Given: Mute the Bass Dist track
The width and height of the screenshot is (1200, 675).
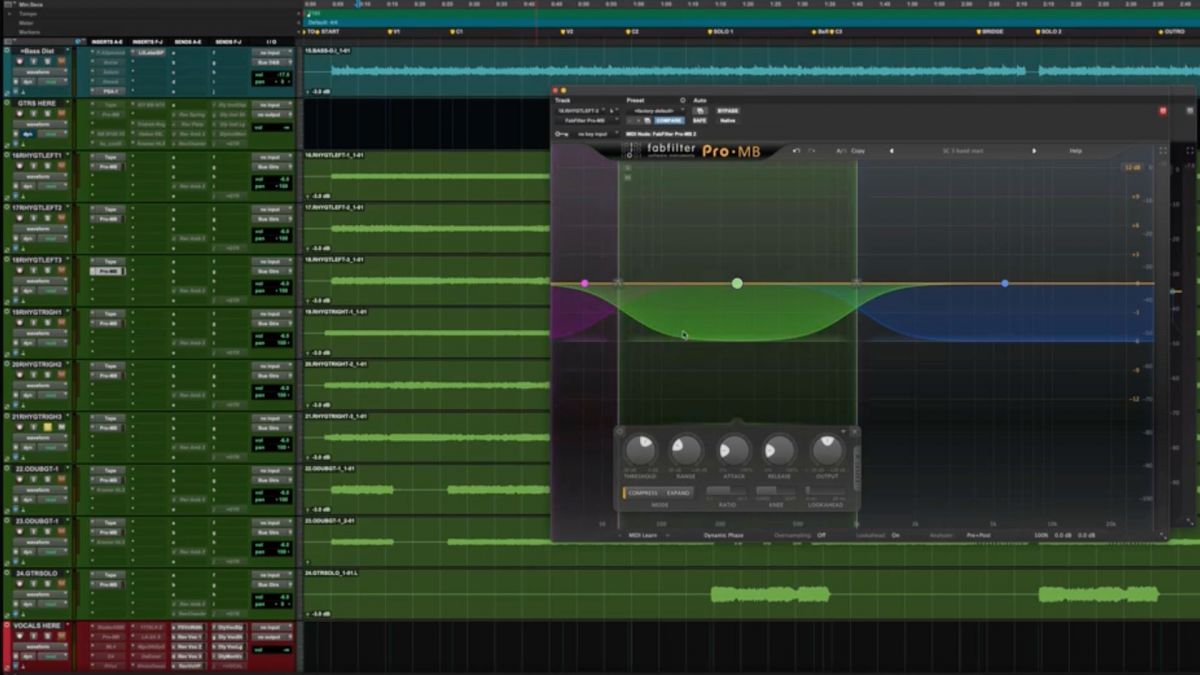Looking at the screenshot, I should point(47,61).
